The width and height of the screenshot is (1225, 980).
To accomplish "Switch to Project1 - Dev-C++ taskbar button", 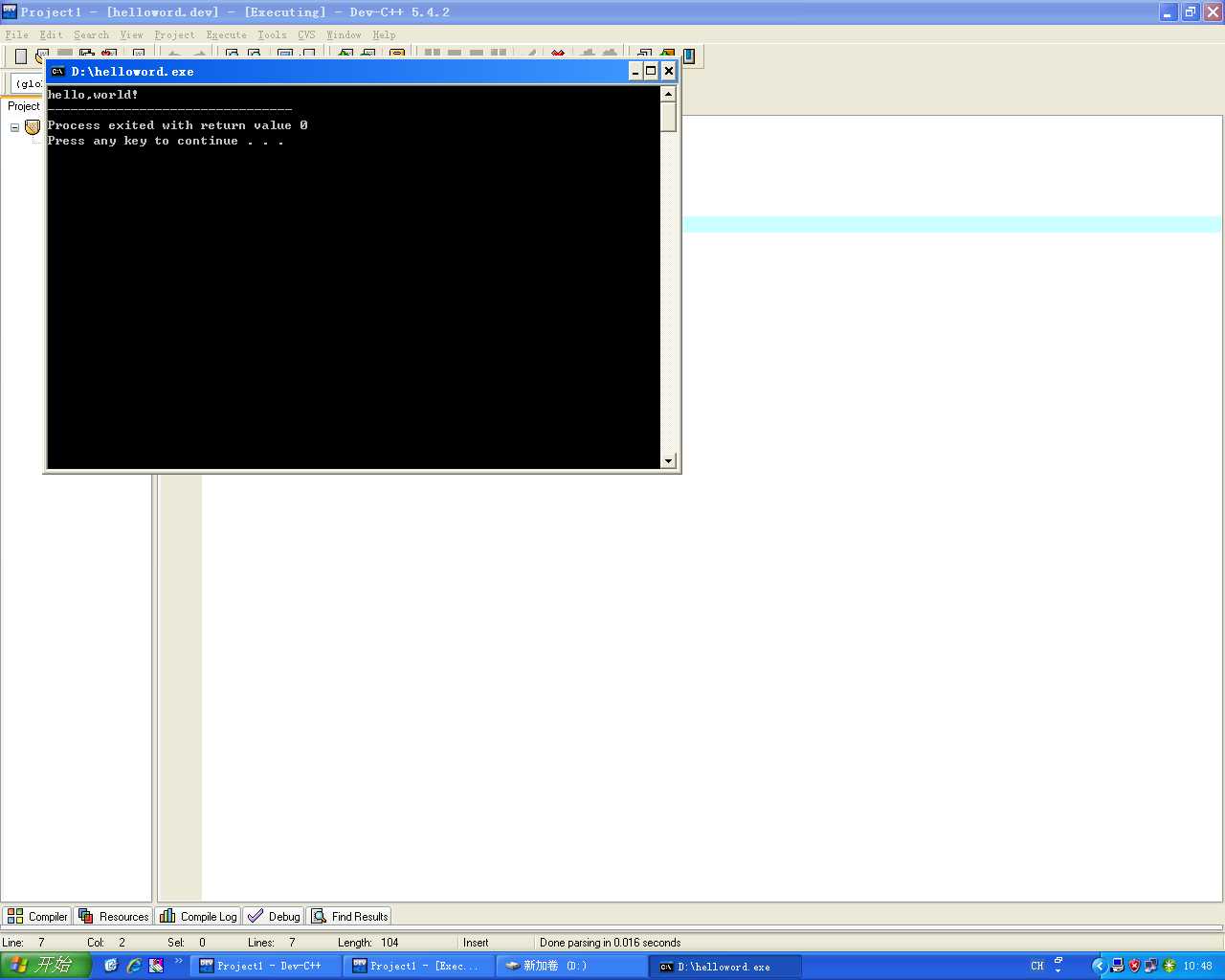I will point(265,967).
